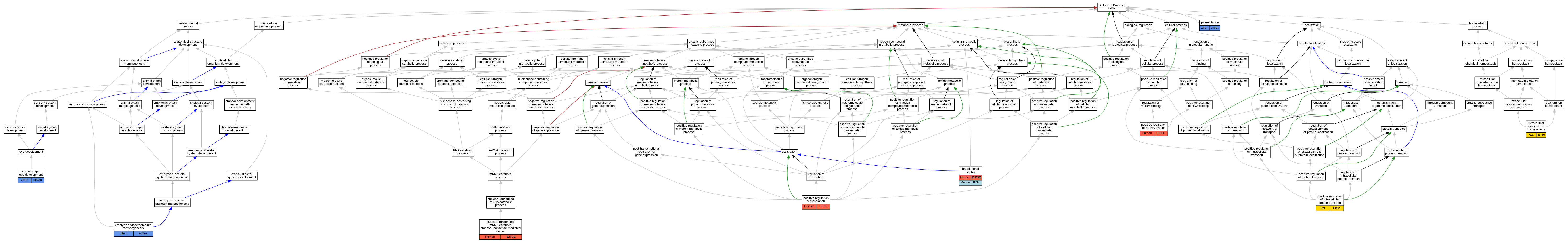Screen dimensions: 1568x242
Task: Select the peptide biosynthetic process node
Action: pyautogui.click(x=789, y=129)
